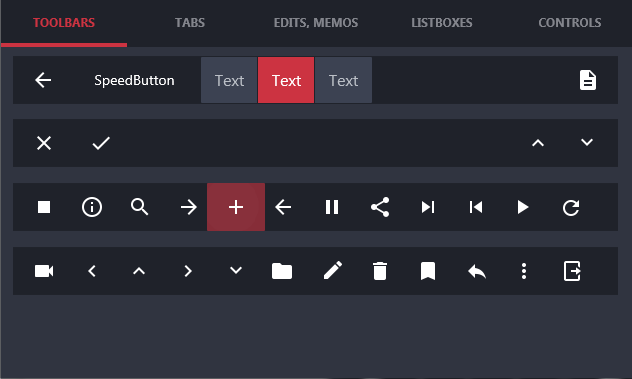Select the red highlighted Text segment
632x379 pixels.
tap(286, 80)
